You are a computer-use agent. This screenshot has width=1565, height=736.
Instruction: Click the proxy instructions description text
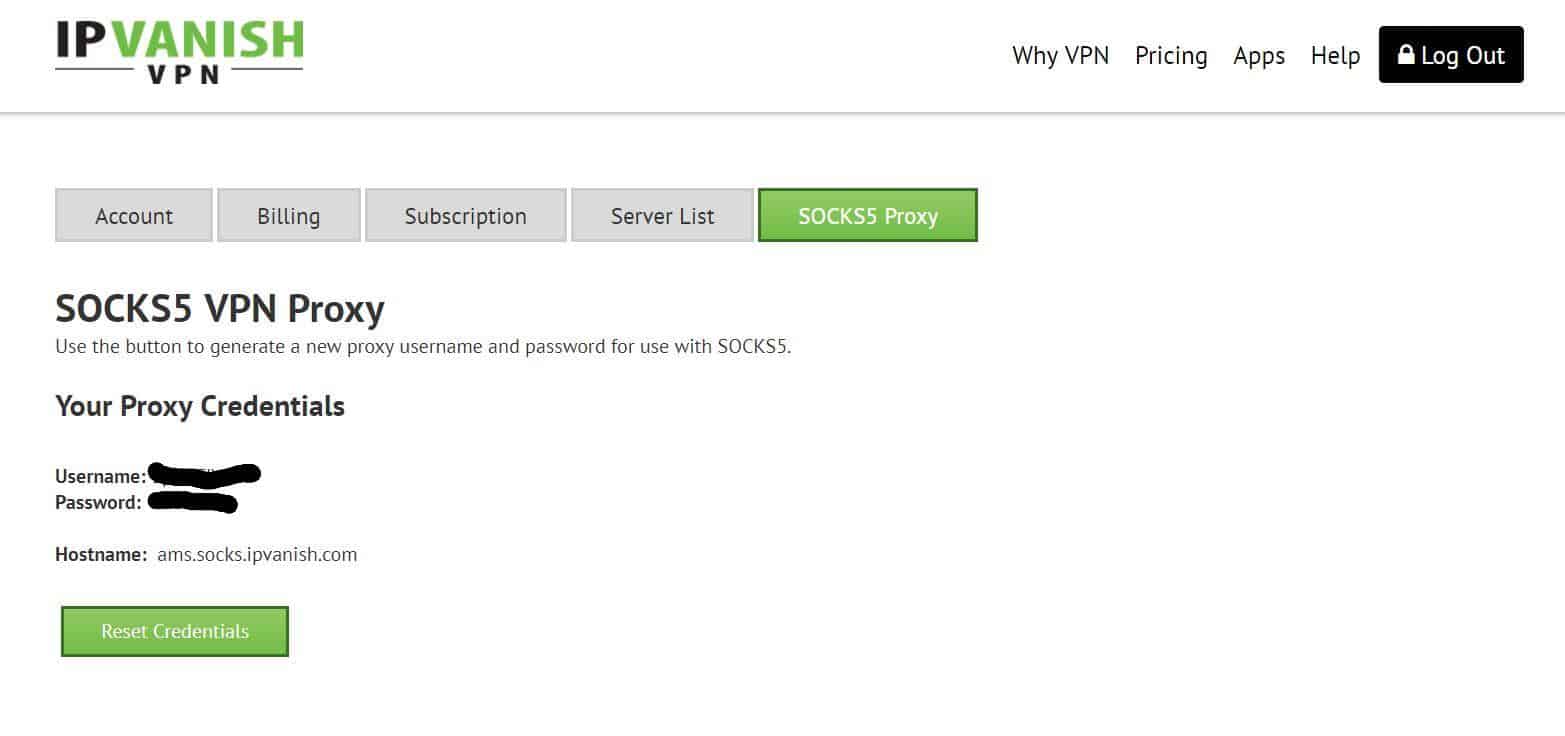[423, 347]
